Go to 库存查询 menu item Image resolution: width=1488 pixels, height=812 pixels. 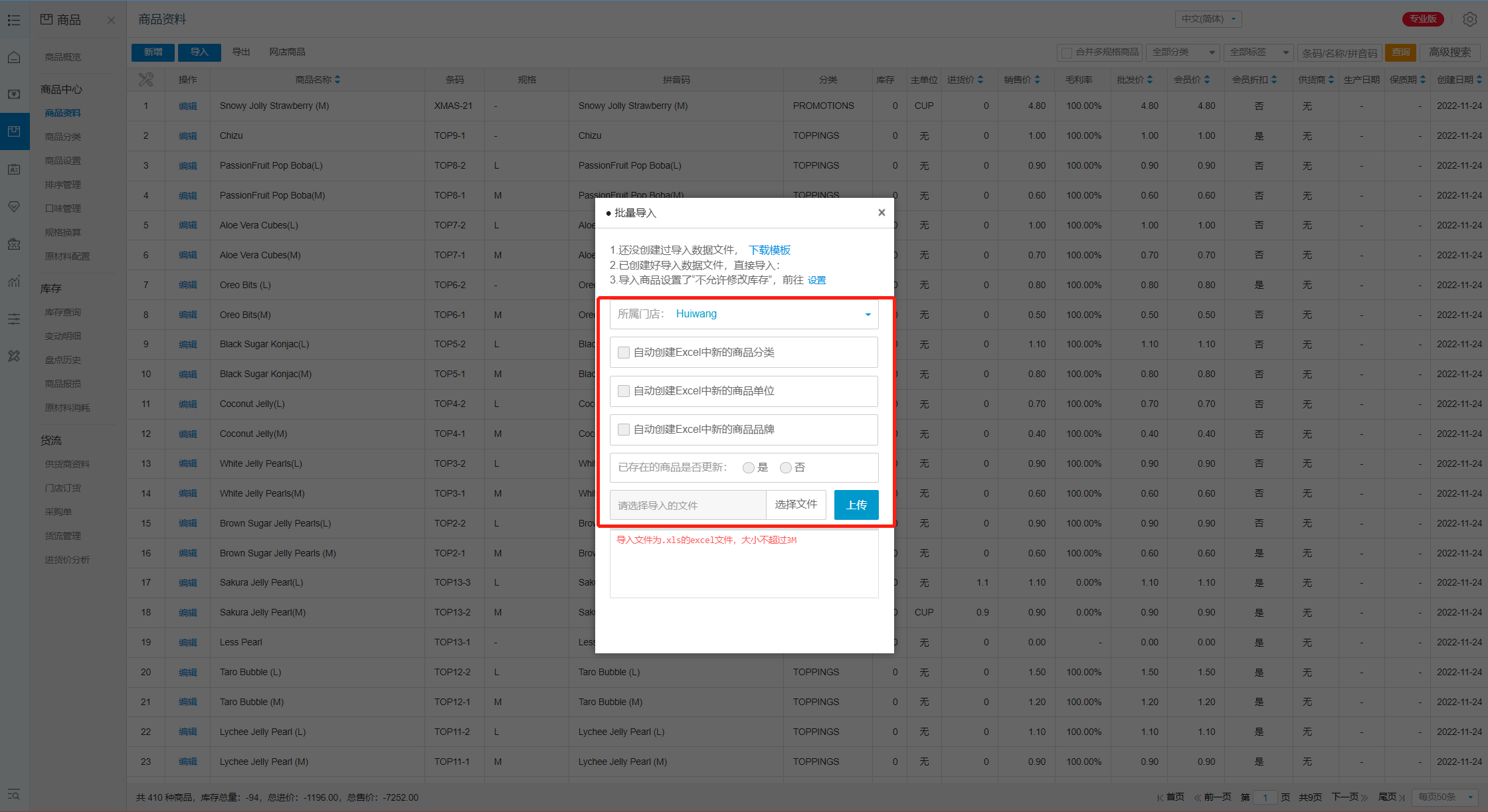pyautogui.click(x=63, y=312)
